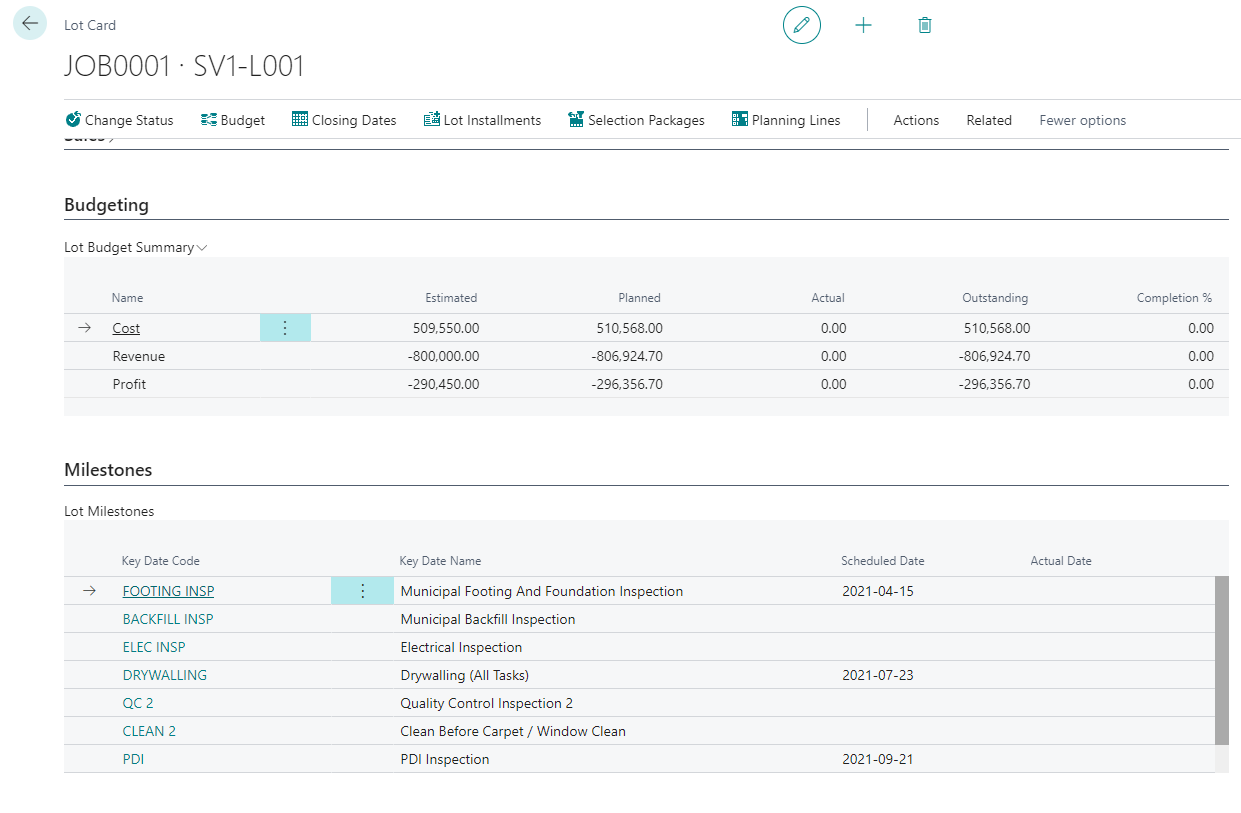Open the Related menu
This screenshot has width=1241, height=813.
click(989, 120)
